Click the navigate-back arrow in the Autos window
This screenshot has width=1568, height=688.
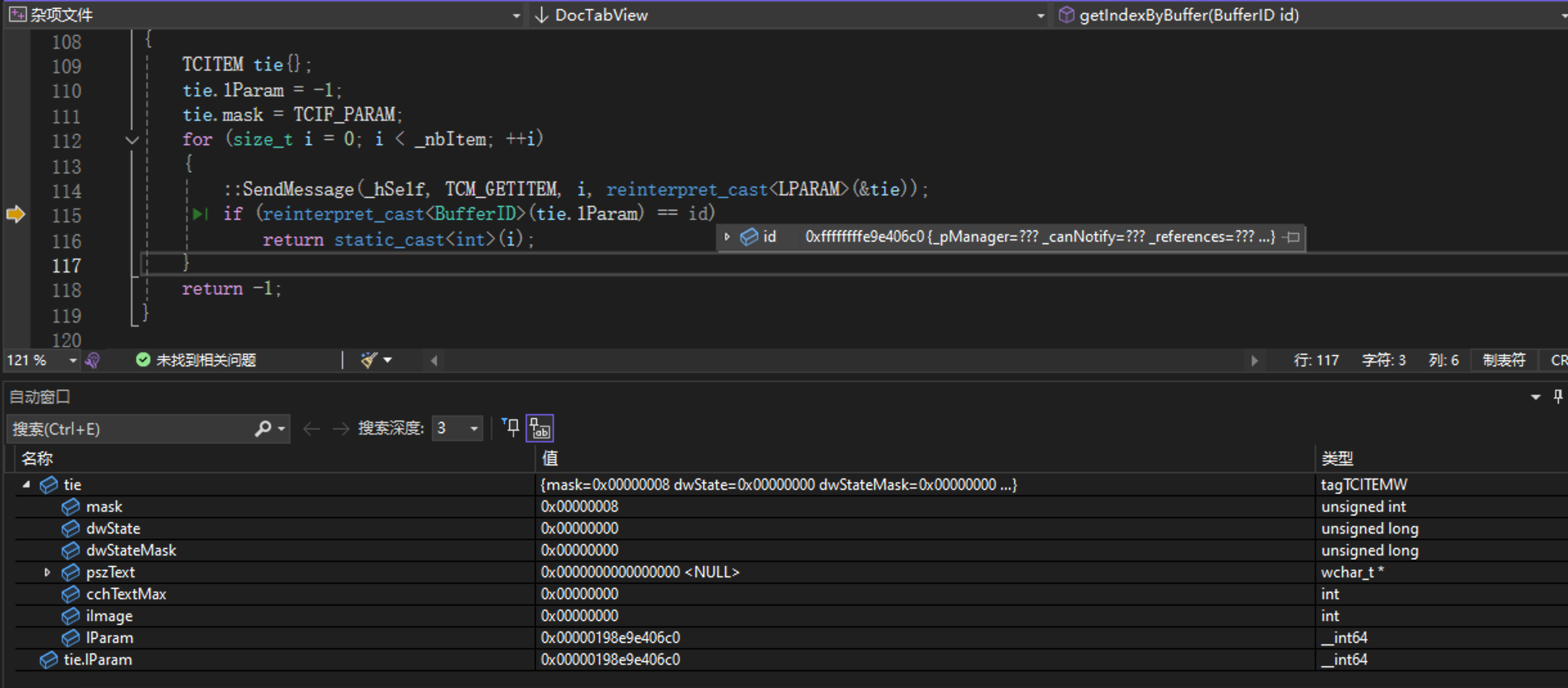pyautogui.click(x=311, y=428)
